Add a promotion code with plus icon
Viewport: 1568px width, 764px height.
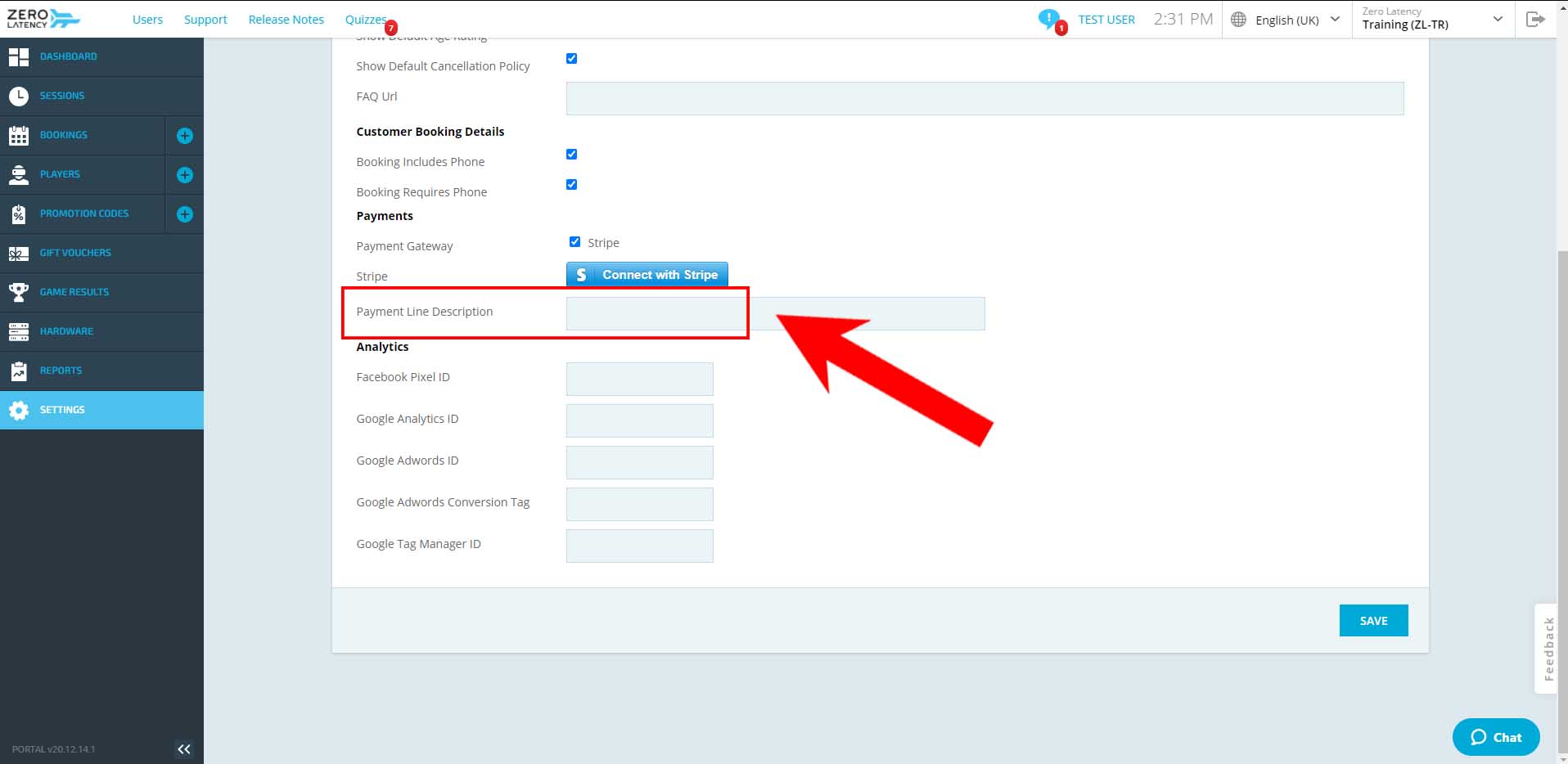(185, 214)
